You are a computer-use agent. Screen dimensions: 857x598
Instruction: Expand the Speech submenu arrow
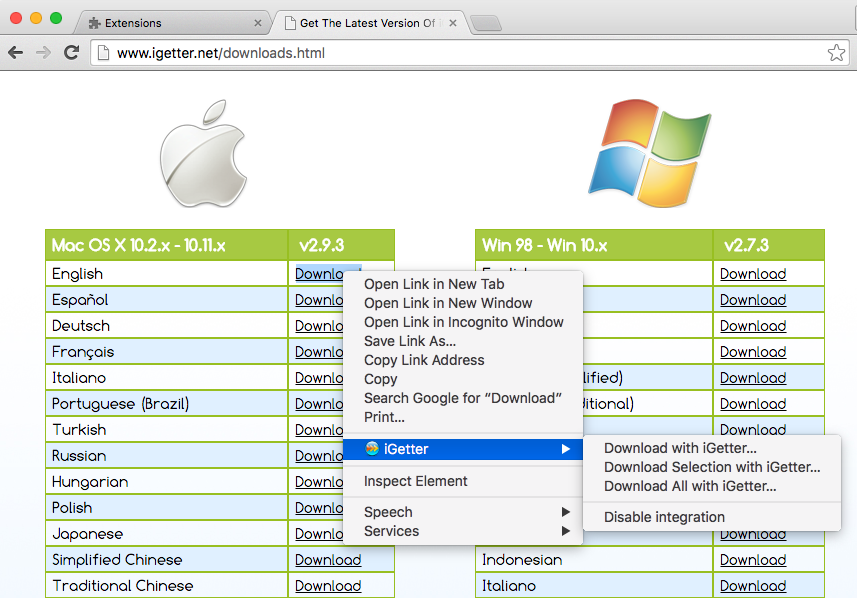(x=566, y=512)
